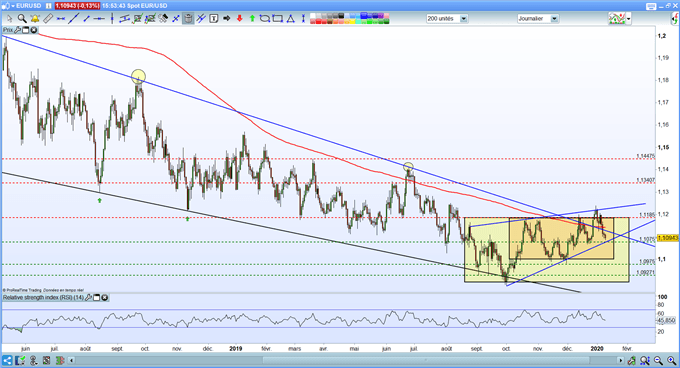Pick the vertical line tool

(x=112, y=19)
